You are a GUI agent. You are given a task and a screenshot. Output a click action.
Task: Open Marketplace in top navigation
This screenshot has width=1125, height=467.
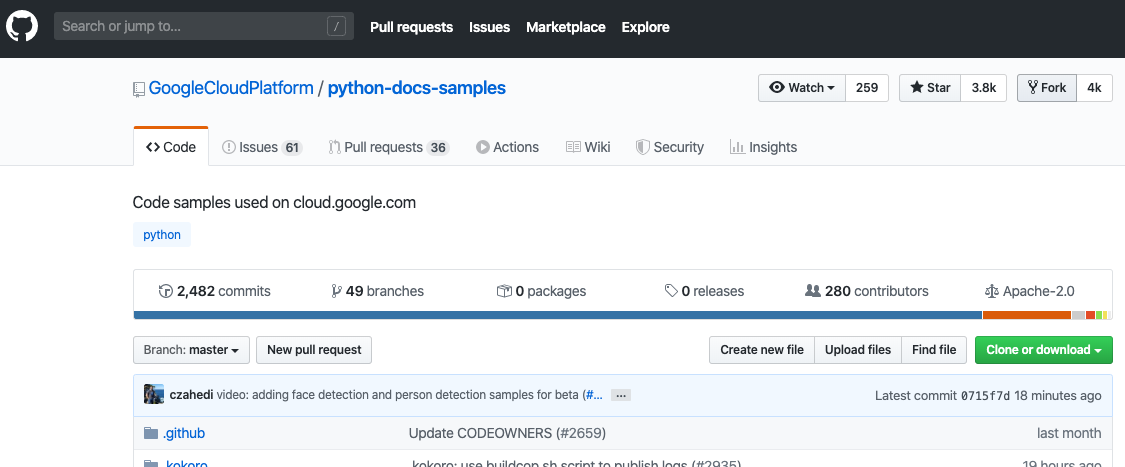(565, 27)
